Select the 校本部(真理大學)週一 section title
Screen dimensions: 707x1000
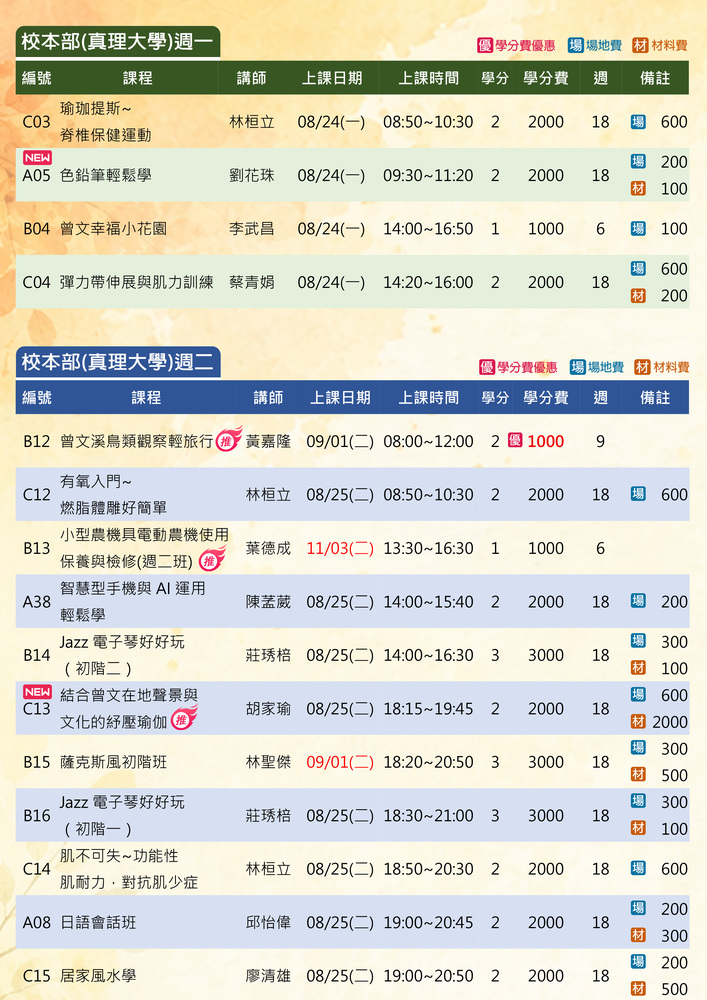[117, 41]
